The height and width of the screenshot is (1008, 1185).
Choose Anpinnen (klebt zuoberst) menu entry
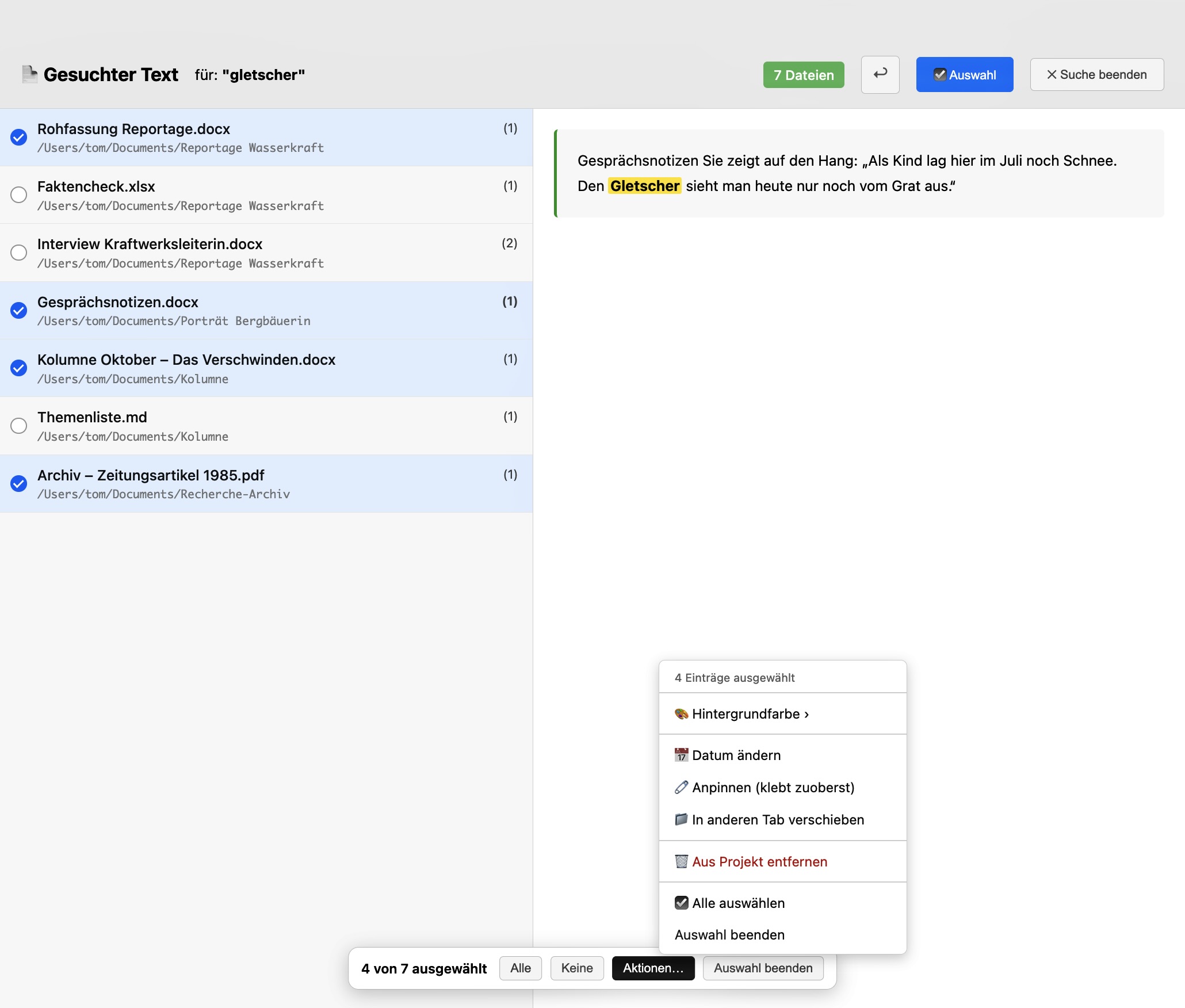point(783,788)
